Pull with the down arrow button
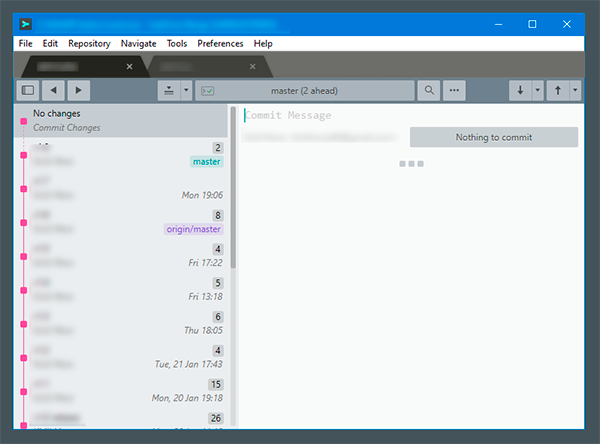This screenshot has height=444, width=600. [520, 90]
